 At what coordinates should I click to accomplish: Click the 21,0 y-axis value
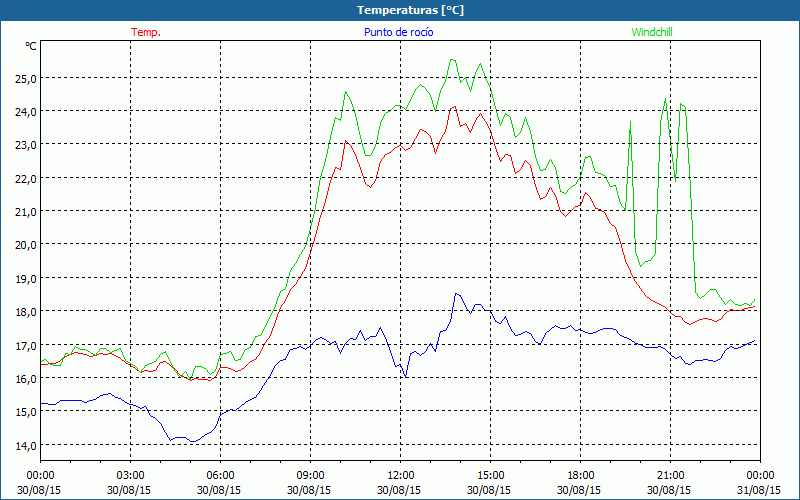[x=26, y=211]
